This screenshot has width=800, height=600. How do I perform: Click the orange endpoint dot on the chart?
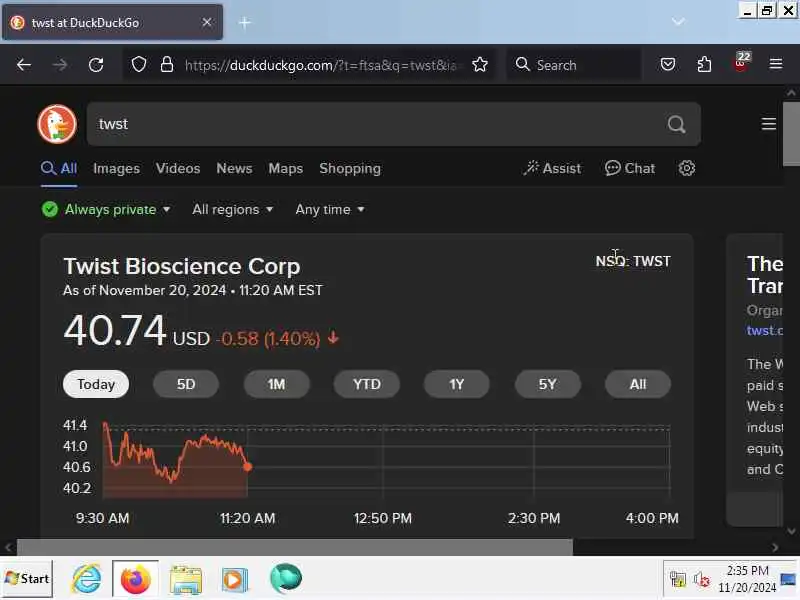point(248,466)
